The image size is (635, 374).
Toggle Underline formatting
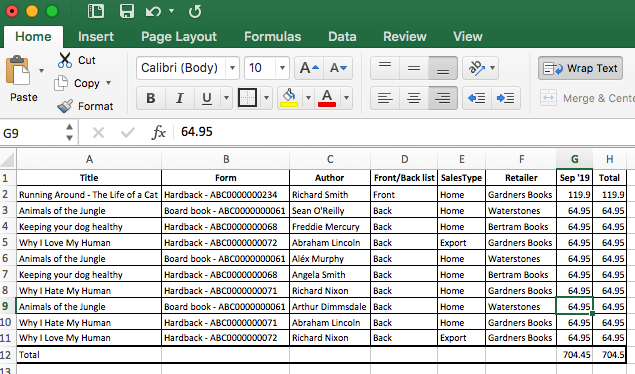click(x=207, y=98)
